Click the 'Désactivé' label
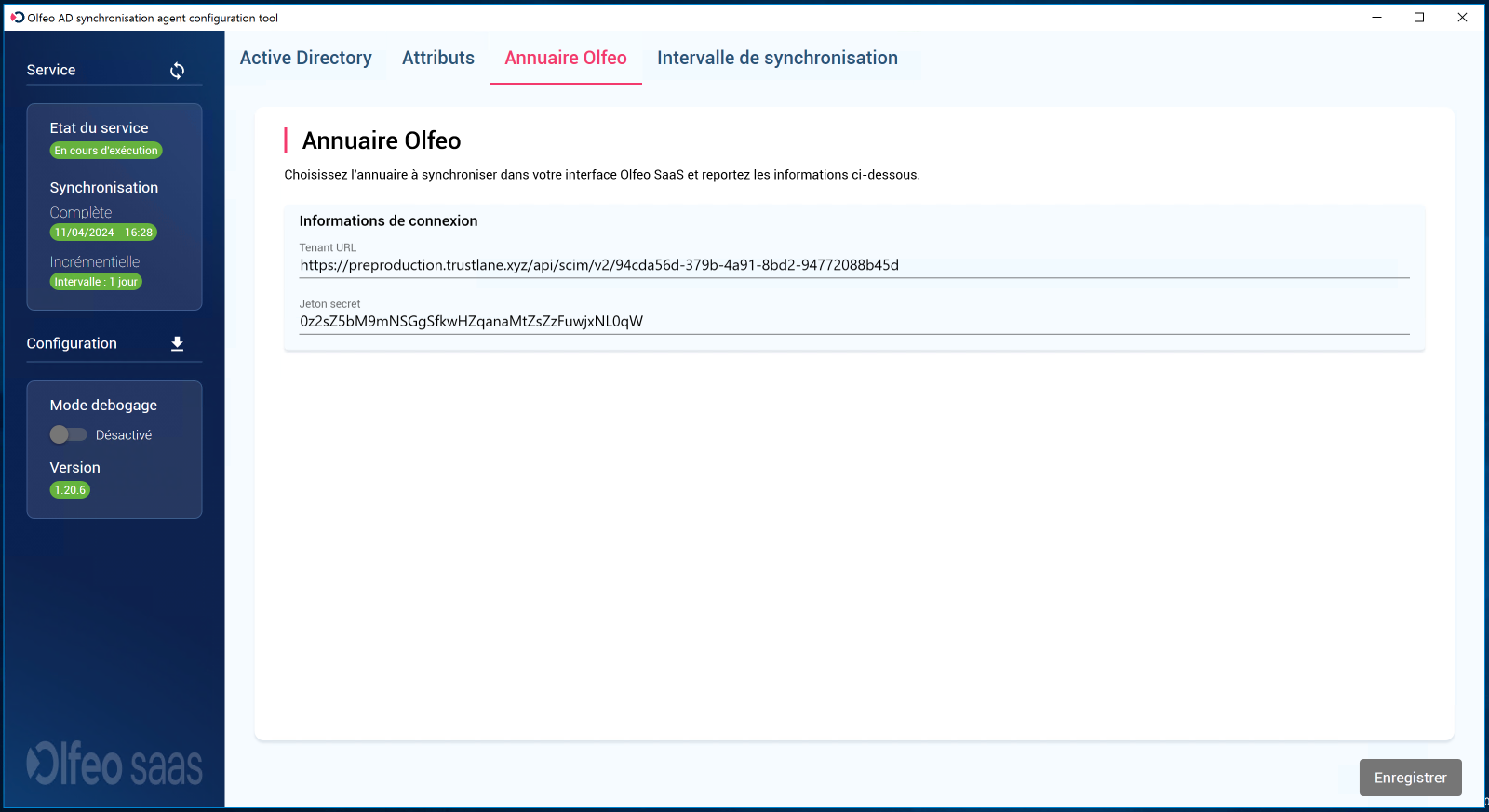The image size is (1489, 812). [124, 435]
